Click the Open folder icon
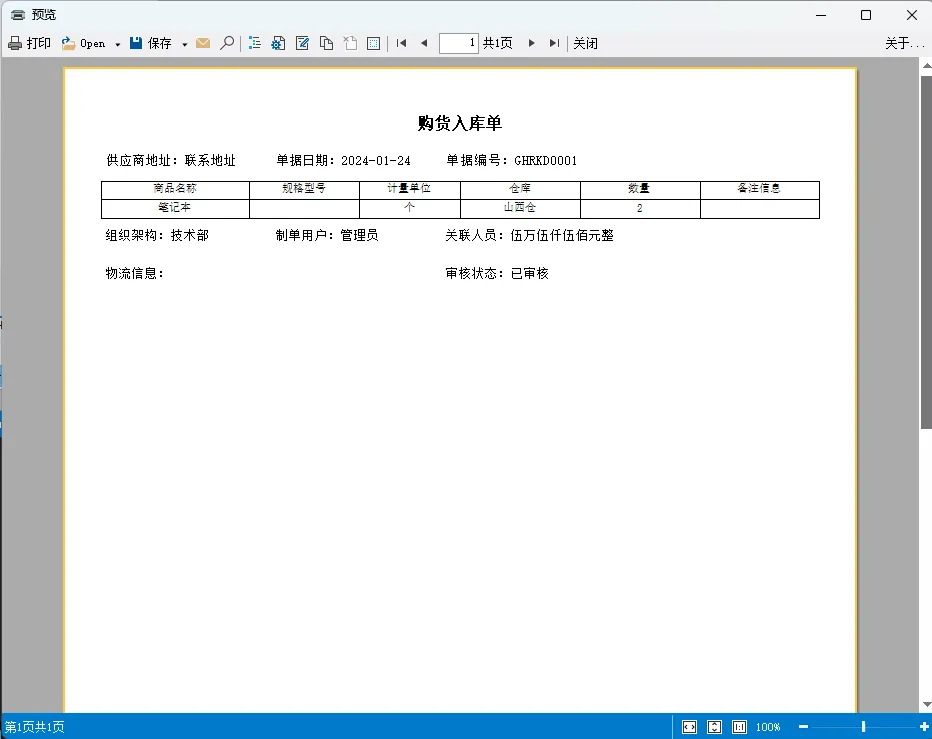Viewport: 932px width, 739px height. 68,43
